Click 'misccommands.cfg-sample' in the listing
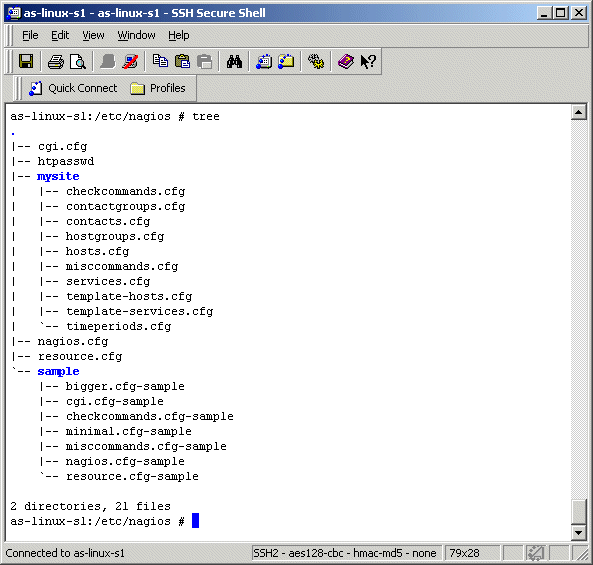The image size is (593, 565). pyautogui.click(x=146, y=447)
